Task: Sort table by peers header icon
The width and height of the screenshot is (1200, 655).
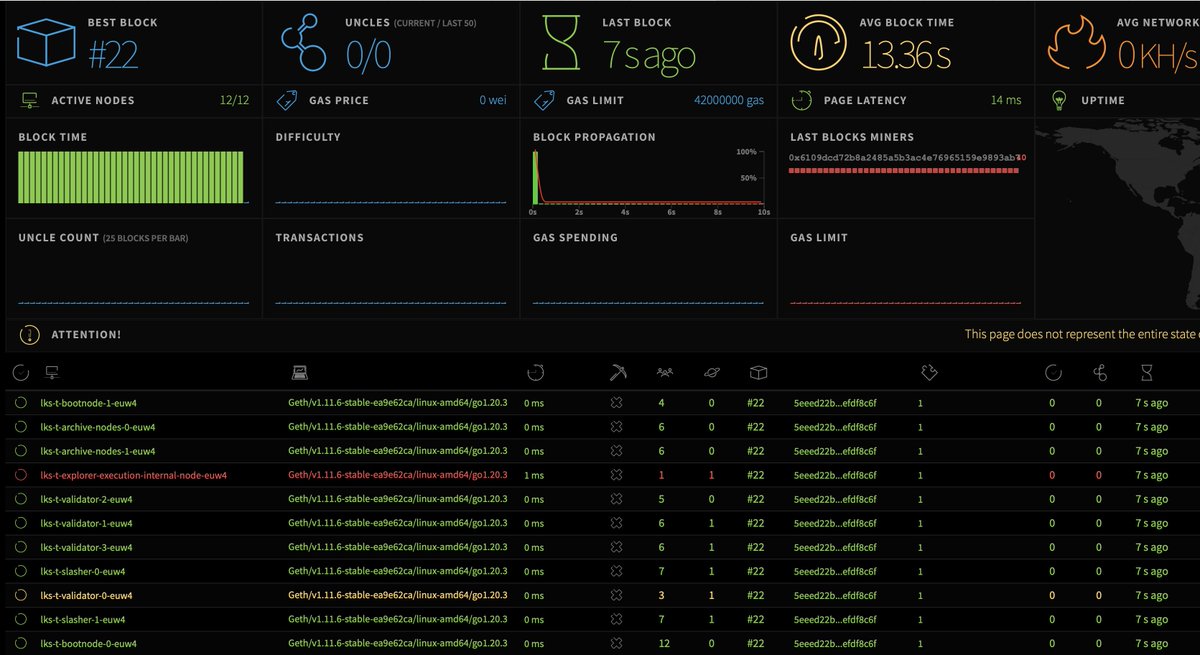Action: pyautogui.click(x=664, y=373)
